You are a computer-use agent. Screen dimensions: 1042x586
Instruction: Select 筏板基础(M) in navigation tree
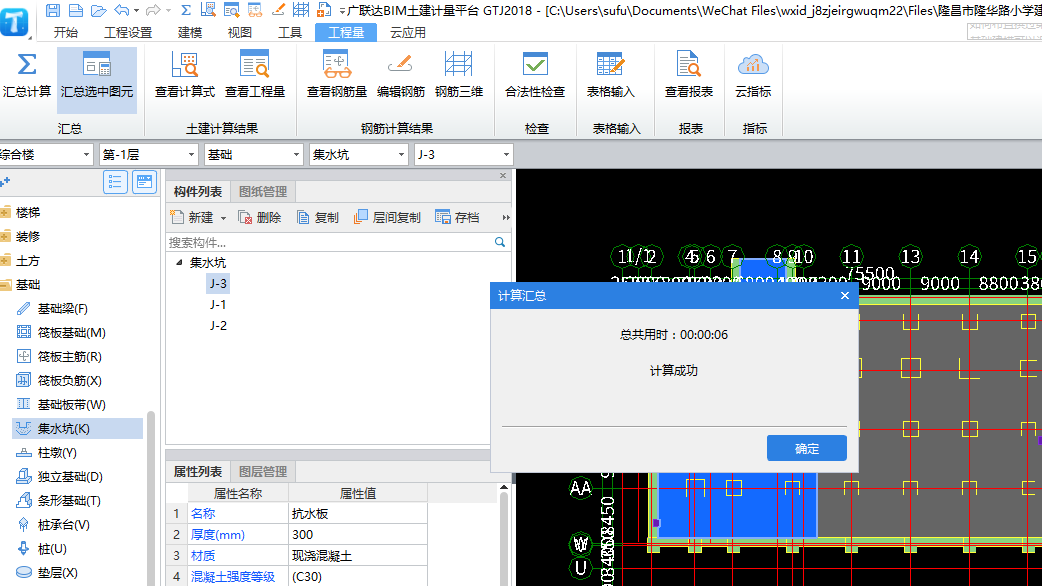71,333
